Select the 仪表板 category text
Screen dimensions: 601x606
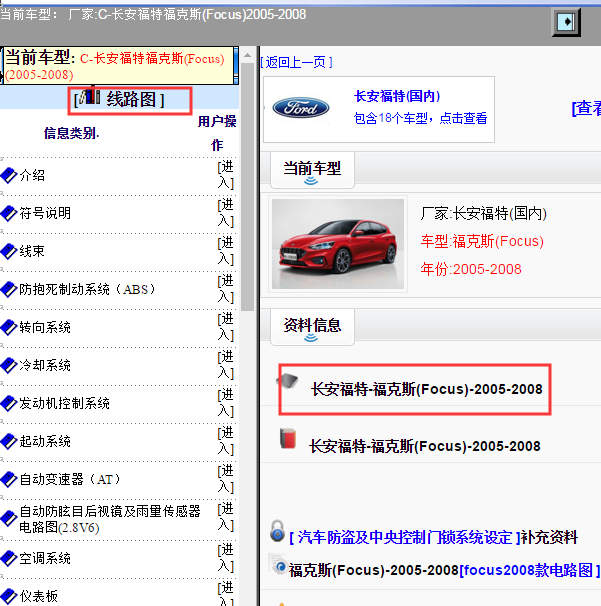(39, 596)
